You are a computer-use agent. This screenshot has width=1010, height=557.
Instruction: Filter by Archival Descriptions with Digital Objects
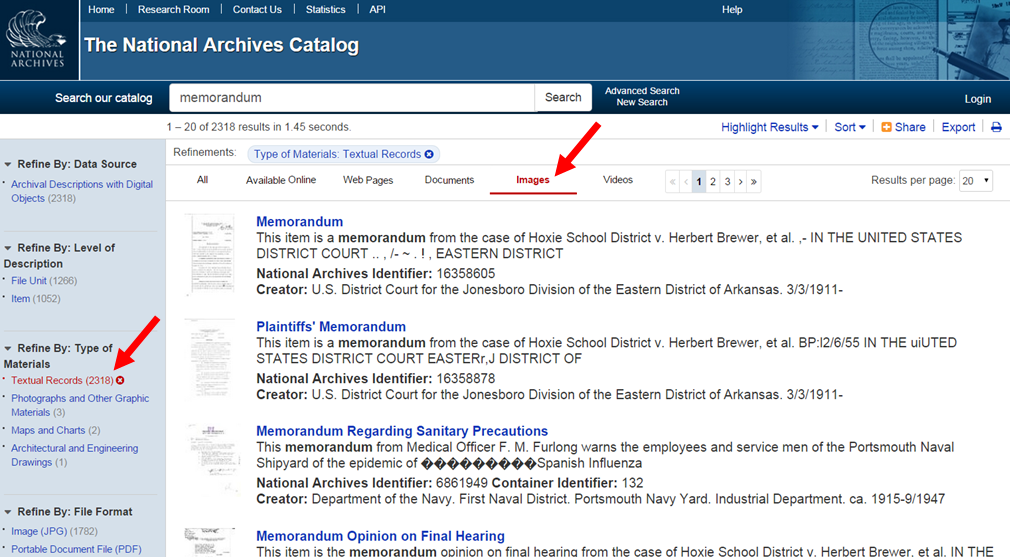(x=82, y=191)
